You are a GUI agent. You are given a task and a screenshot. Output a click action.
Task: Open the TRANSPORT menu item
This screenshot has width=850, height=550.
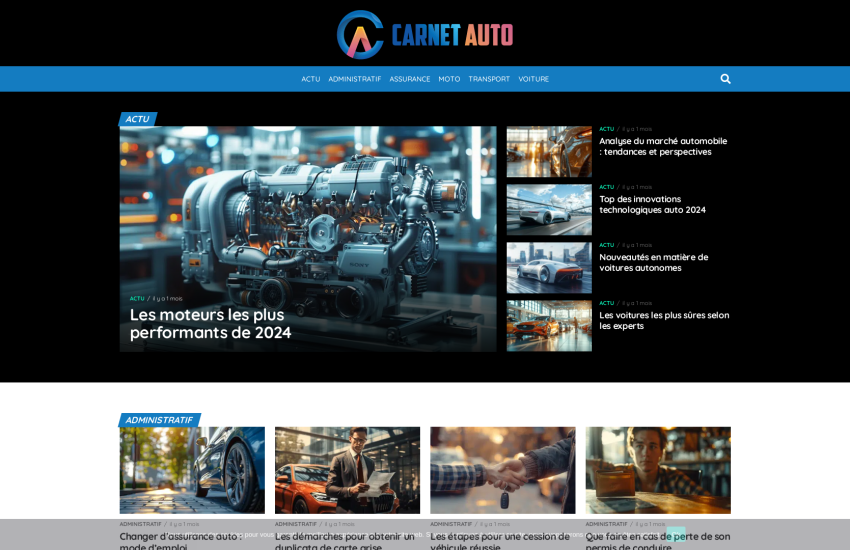(x=489, y=79)
